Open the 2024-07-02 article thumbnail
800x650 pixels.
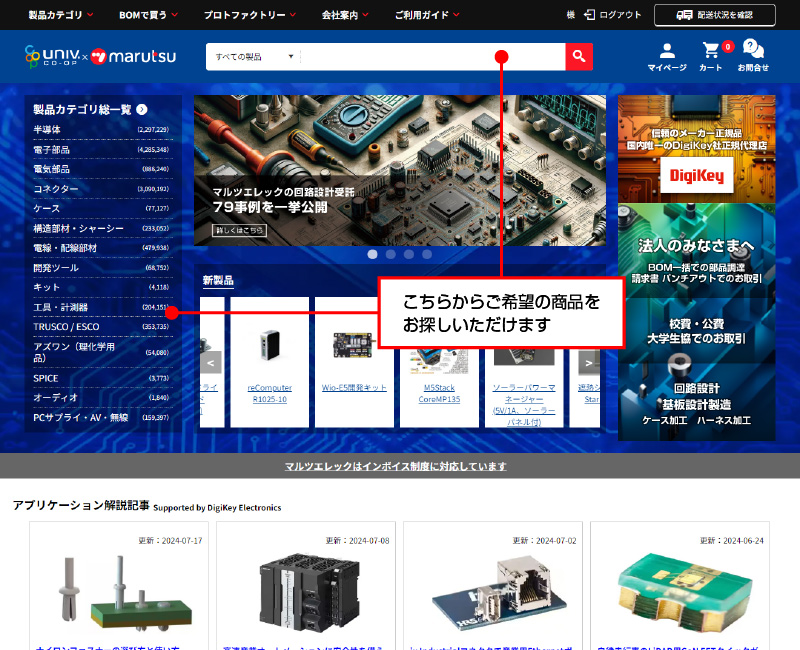(498, 594)
